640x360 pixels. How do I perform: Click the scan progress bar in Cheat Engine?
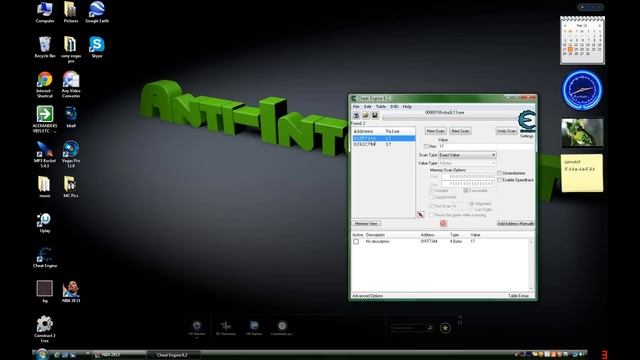click(449, 118)
